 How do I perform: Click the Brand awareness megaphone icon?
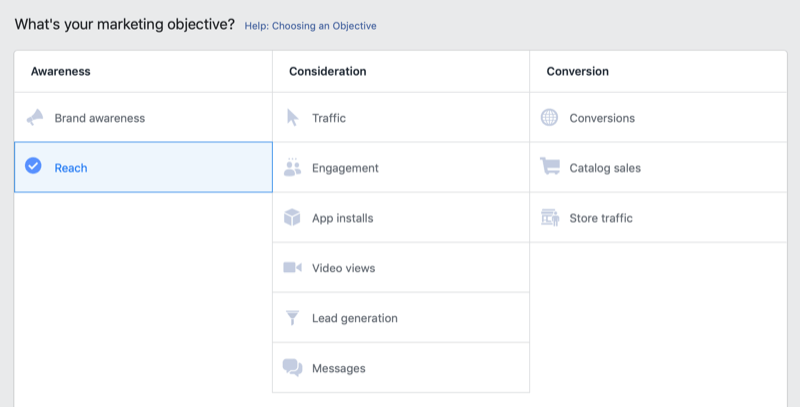tap(35, 118)
